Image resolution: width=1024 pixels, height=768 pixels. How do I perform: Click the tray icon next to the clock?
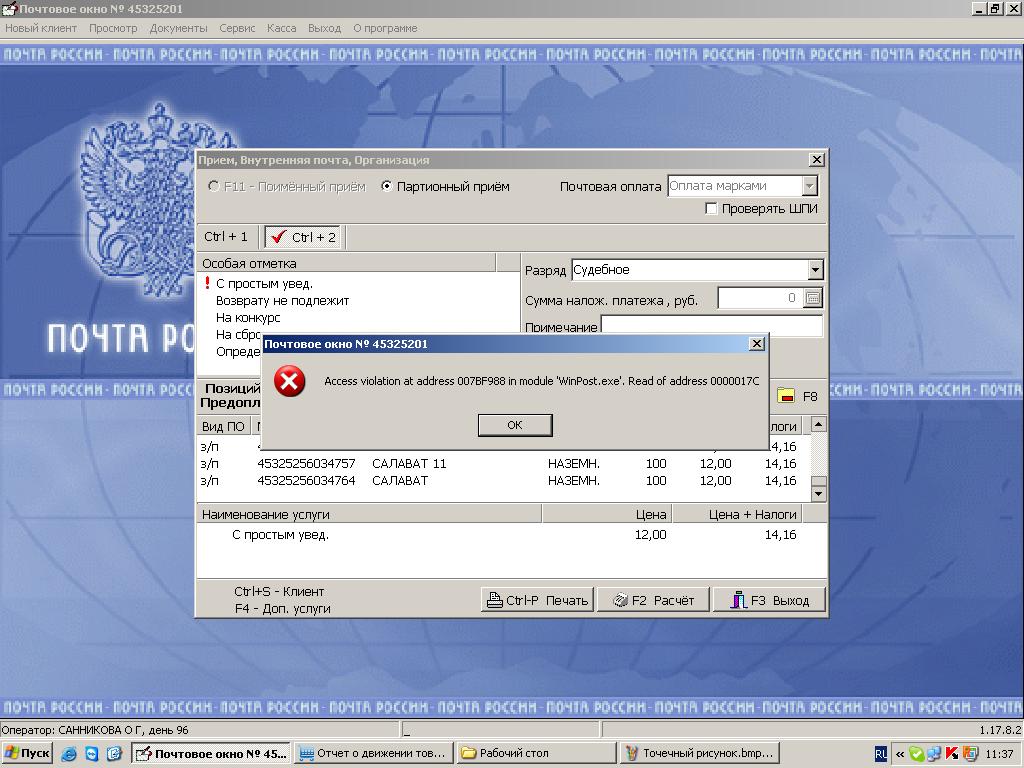[x=970, y=754]
